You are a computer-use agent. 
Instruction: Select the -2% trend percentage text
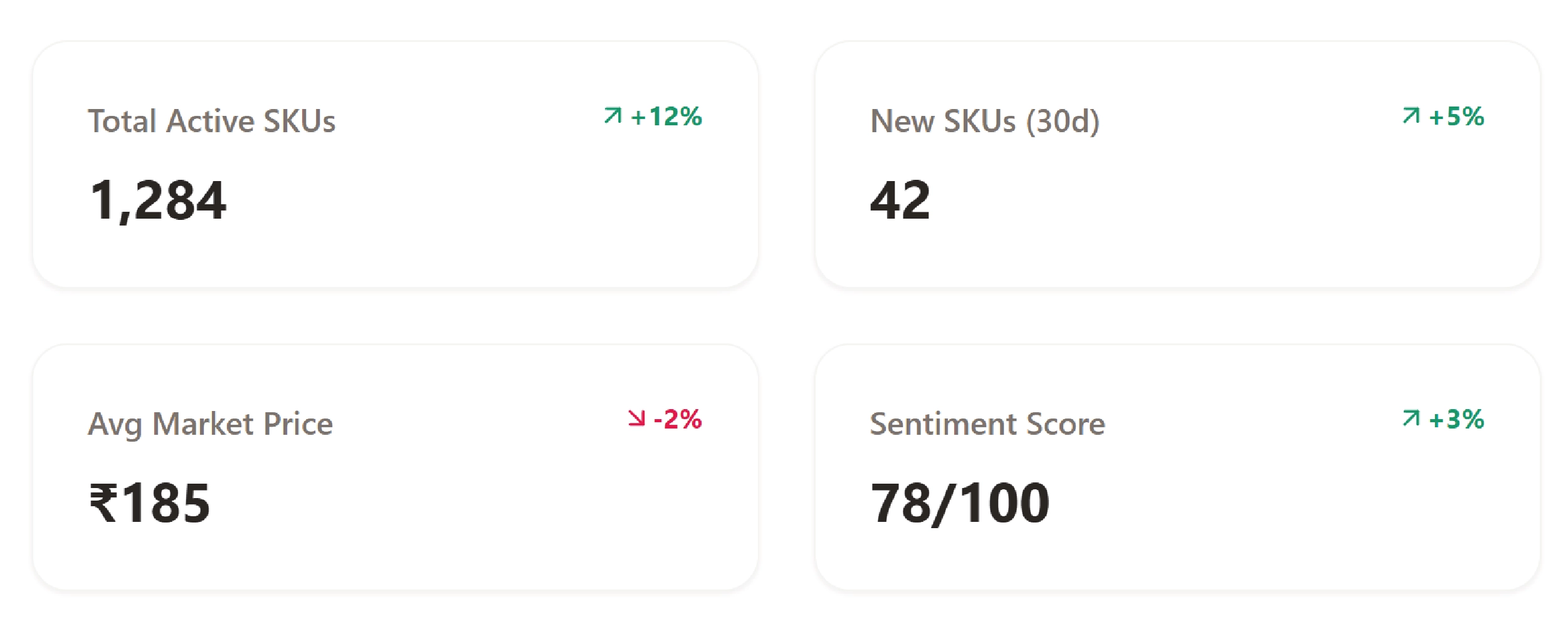tap(678, 420)
